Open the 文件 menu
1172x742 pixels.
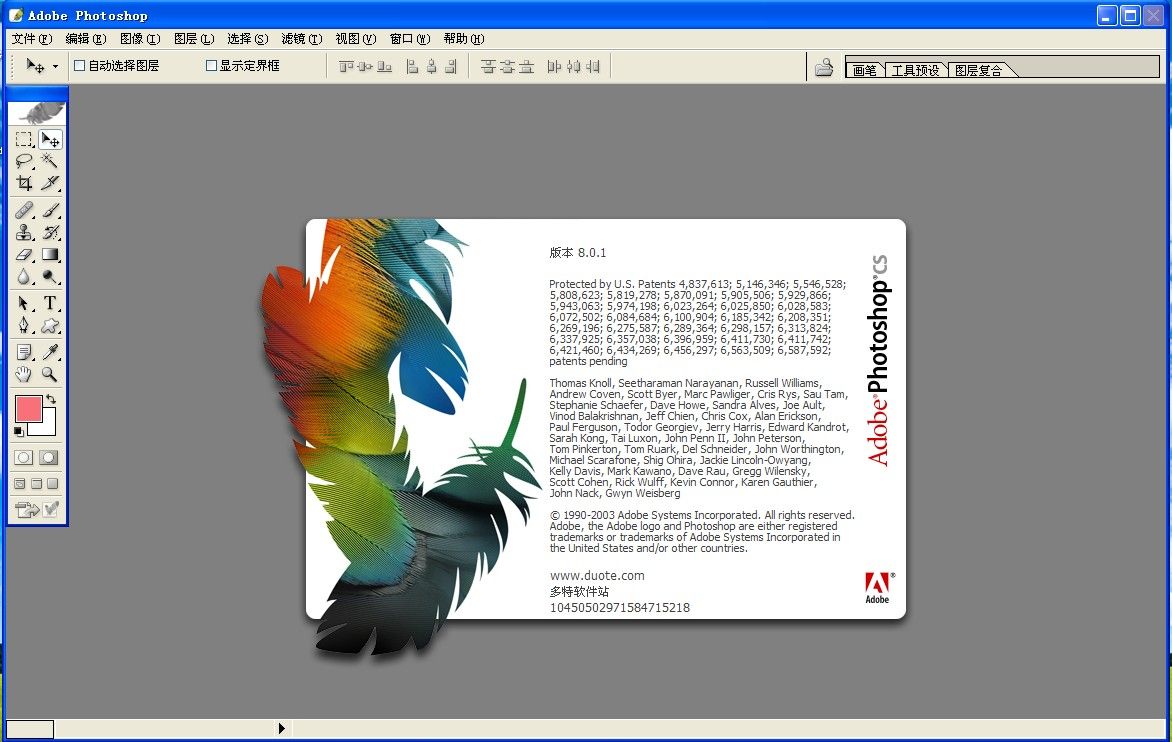click(31, 39)
